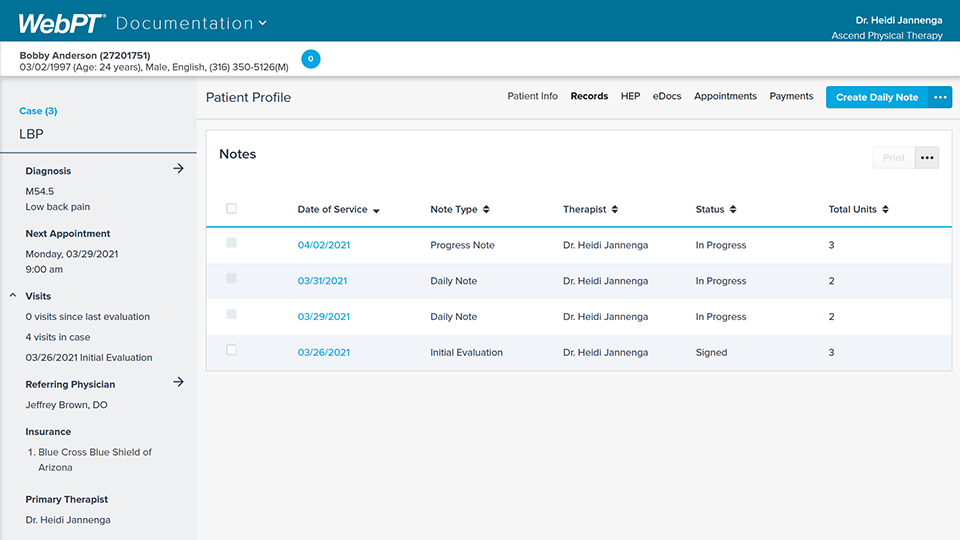This screenshot has height=540, width=960.
Task: Toggle the select-all notes checkbox
Action: pyautogui.click(x=232, y=209)
